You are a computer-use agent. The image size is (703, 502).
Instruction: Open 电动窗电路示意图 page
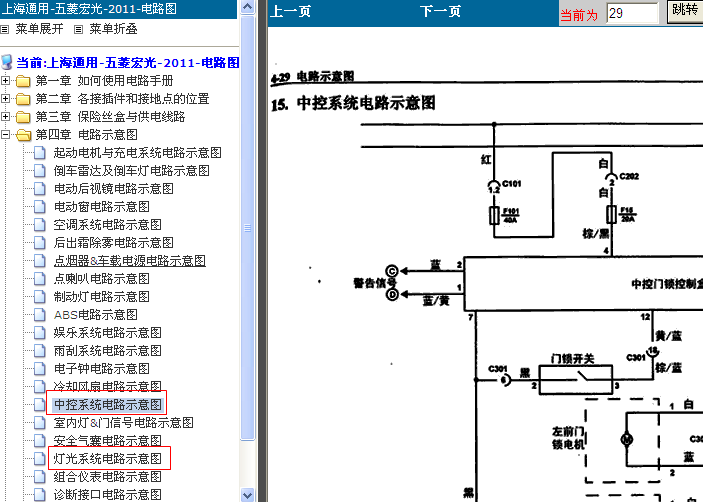click(102, 207)
